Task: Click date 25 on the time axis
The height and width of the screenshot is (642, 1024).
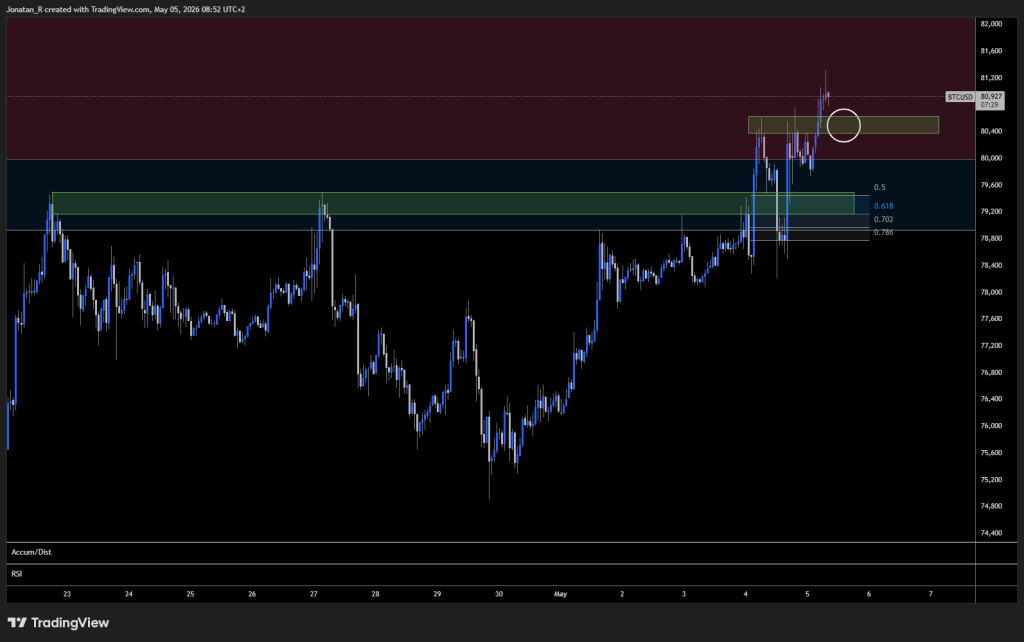Action: [190, 594]
